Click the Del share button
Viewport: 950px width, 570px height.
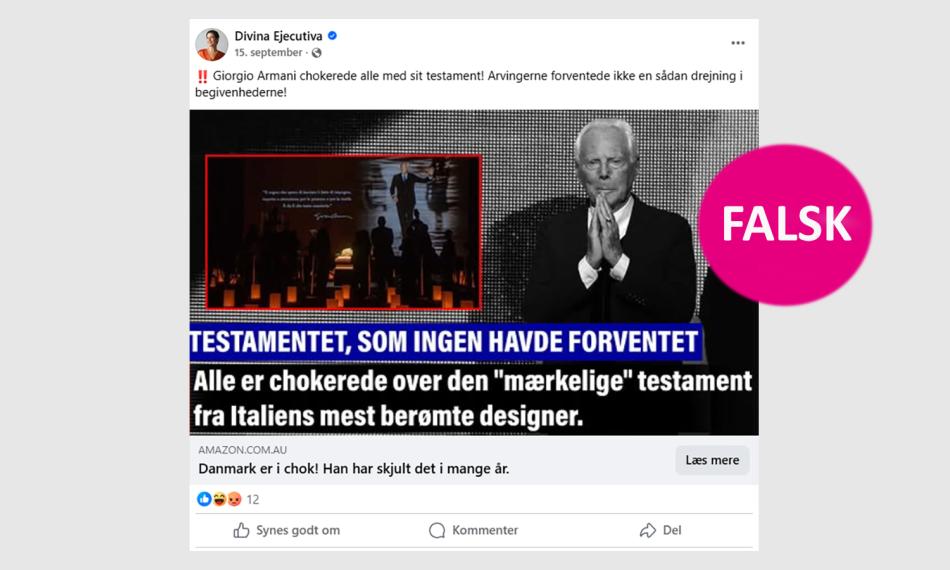(660, 530)
